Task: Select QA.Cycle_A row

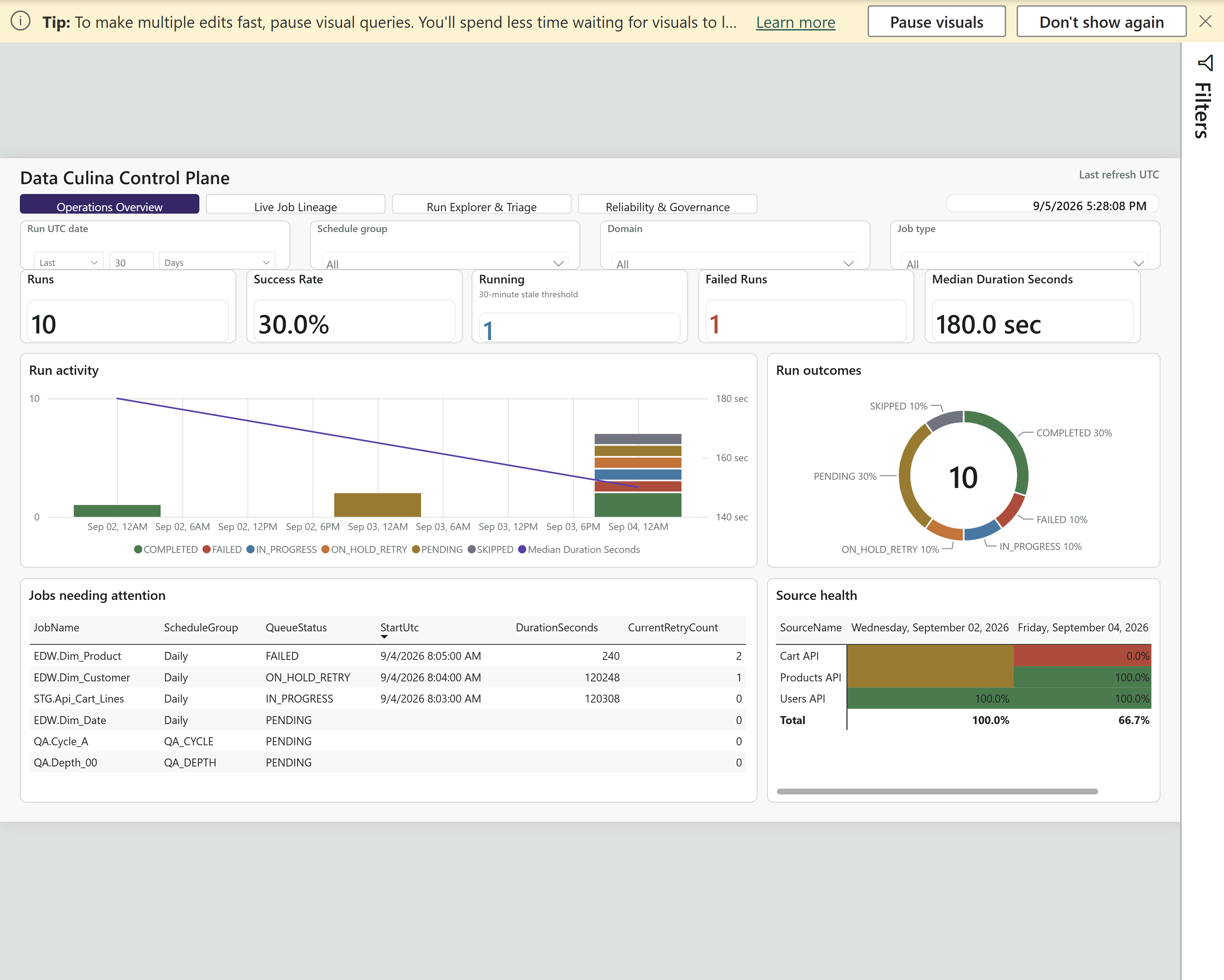Action: [x=388, y=741]
